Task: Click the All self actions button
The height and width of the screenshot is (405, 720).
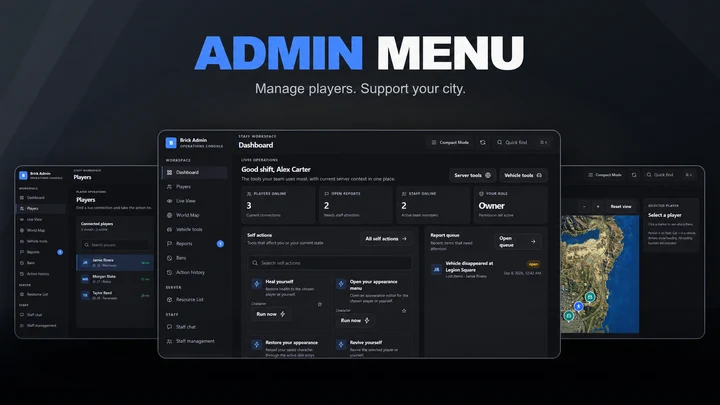Action: click(386, 239)
